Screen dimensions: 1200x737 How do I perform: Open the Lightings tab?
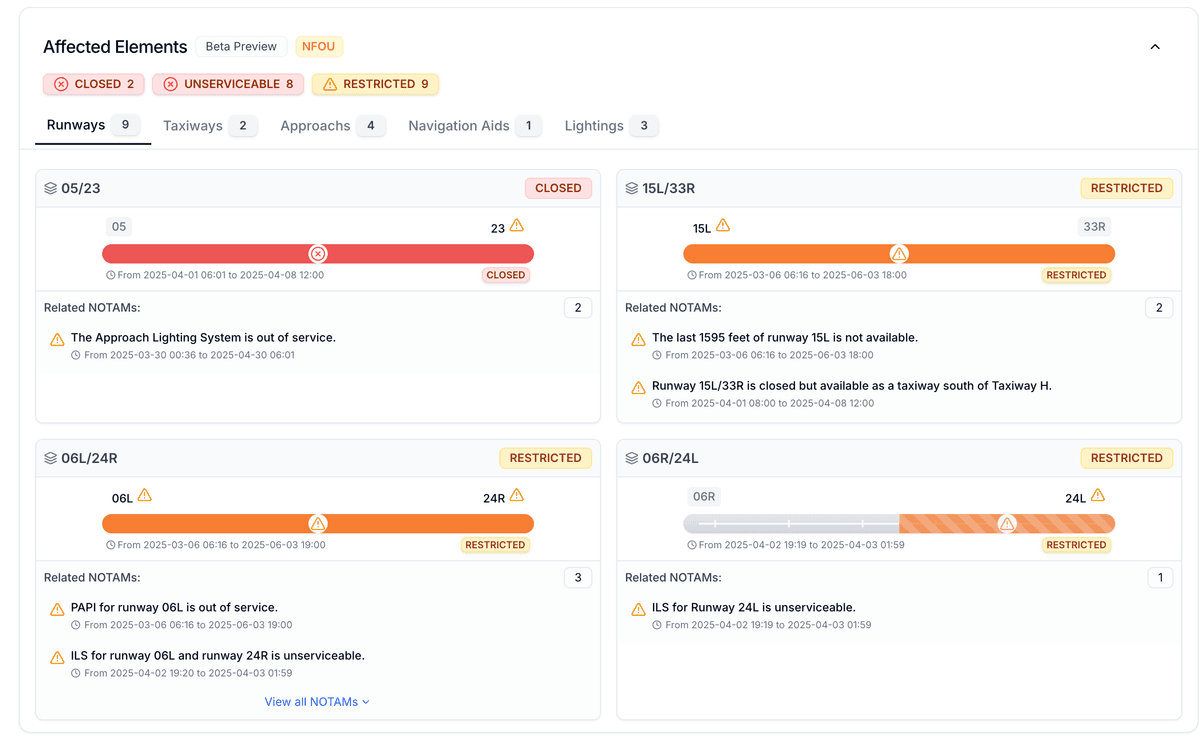(x=611, y=126)
